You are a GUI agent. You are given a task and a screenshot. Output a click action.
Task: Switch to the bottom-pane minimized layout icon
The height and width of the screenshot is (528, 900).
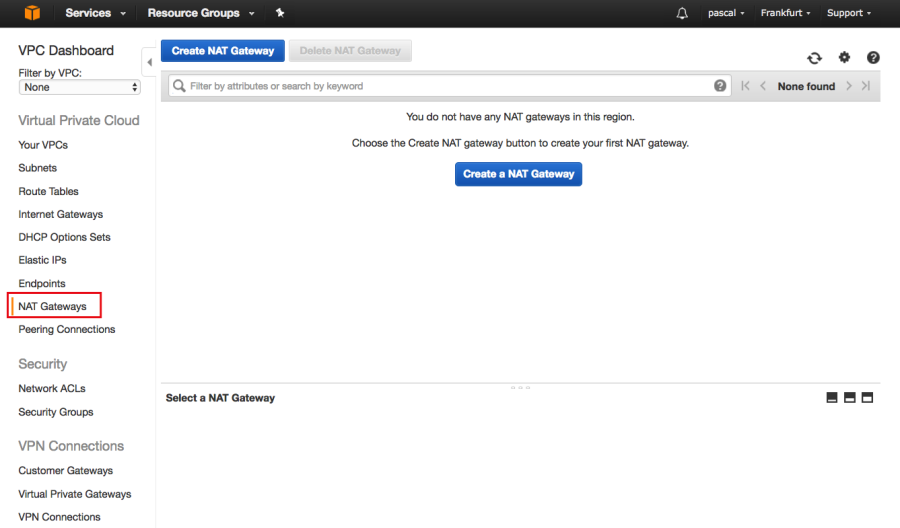(x=832, y=398)
